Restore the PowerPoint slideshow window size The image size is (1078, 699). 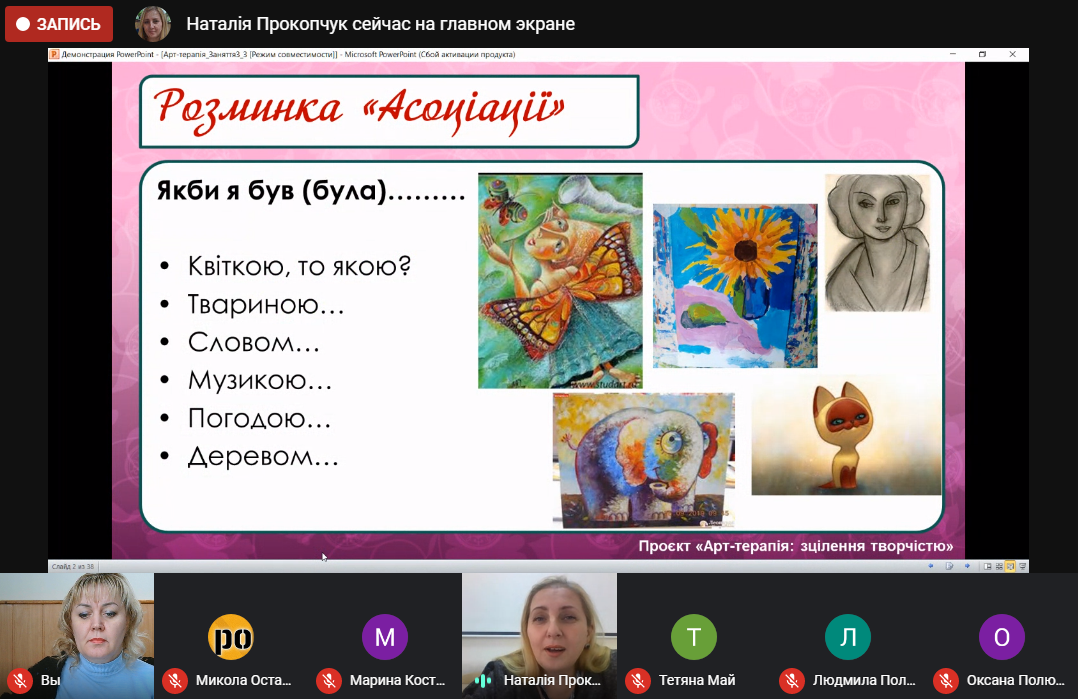[982, 54]
